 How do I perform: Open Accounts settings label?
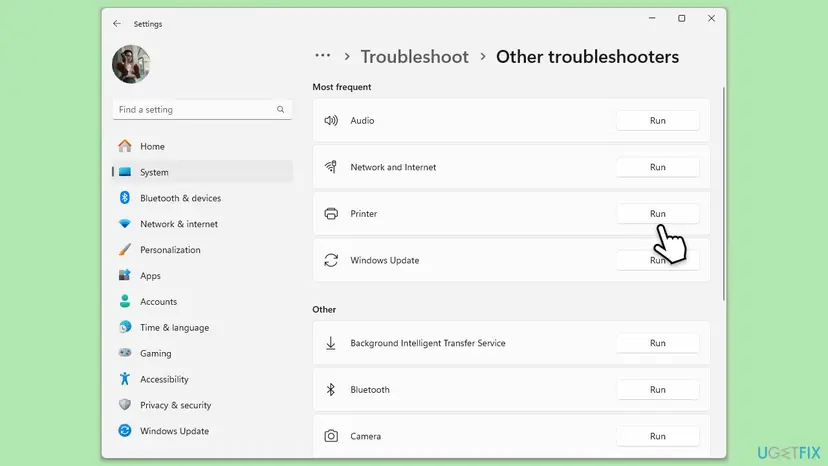(x=158, y=302)
